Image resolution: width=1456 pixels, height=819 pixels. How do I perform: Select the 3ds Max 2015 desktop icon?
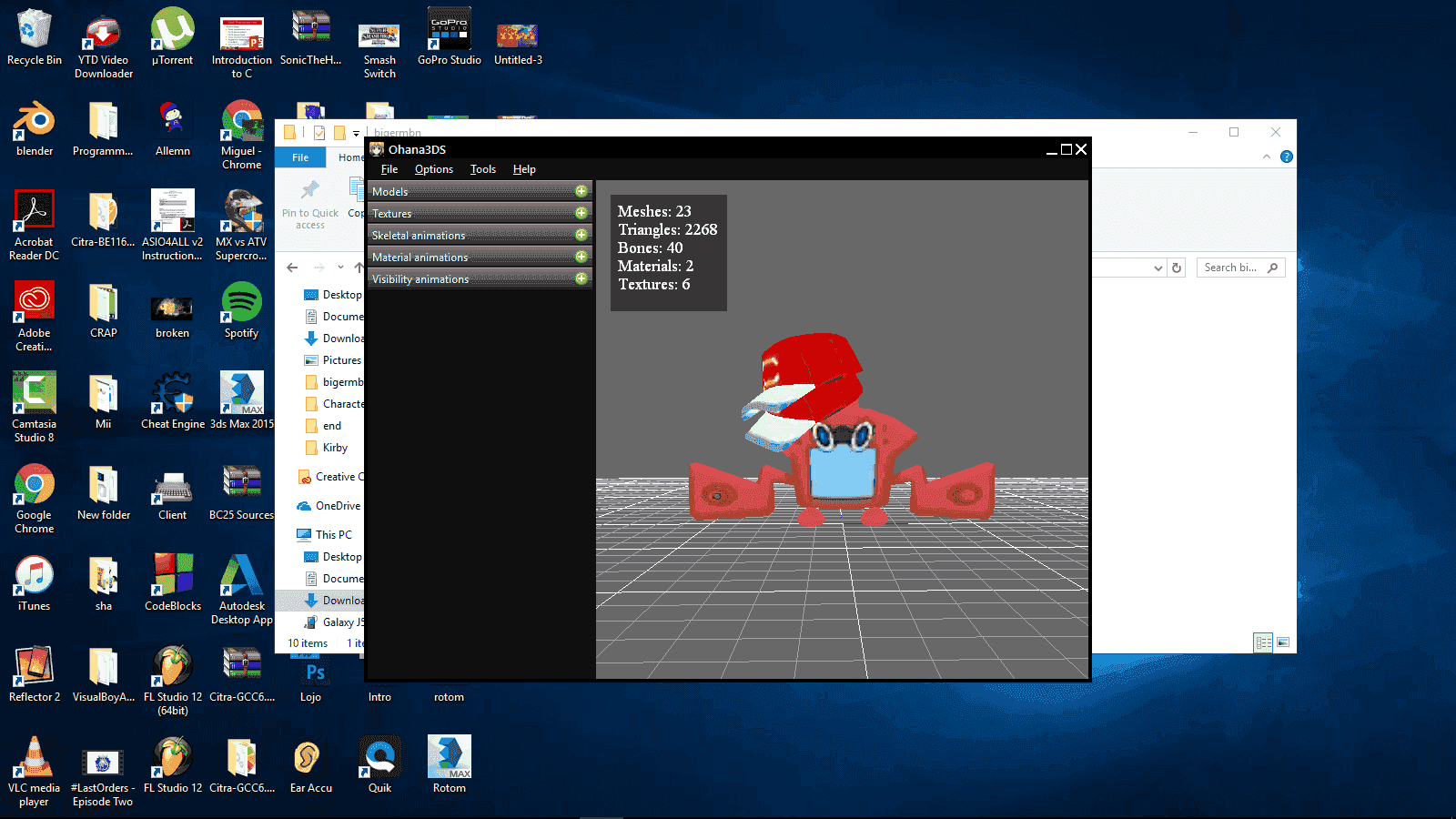pyautogui.click(x=242, y=401)
